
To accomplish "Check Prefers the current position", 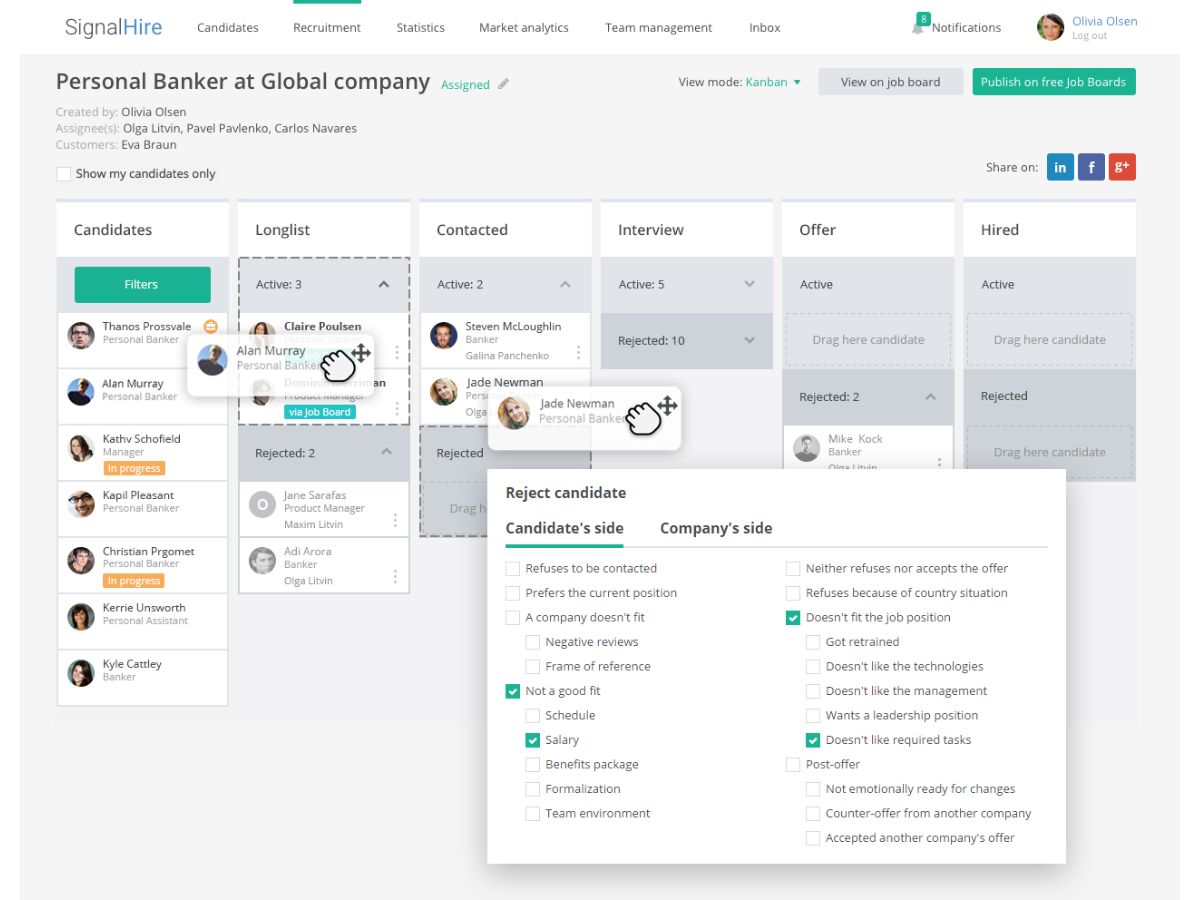I will [513, 593].
